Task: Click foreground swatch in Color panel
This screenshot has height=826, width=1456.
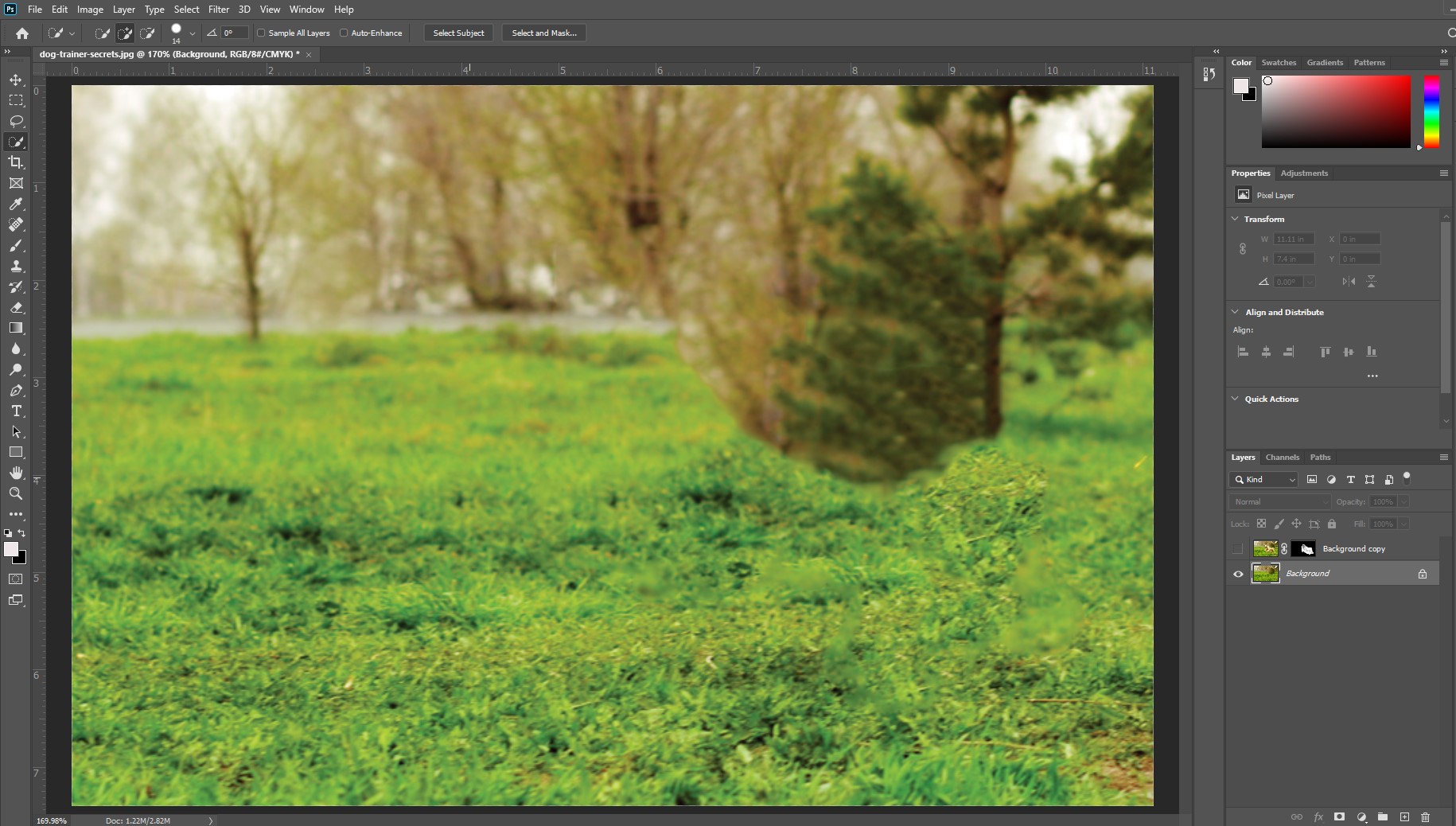Action: coord(1240,86)
